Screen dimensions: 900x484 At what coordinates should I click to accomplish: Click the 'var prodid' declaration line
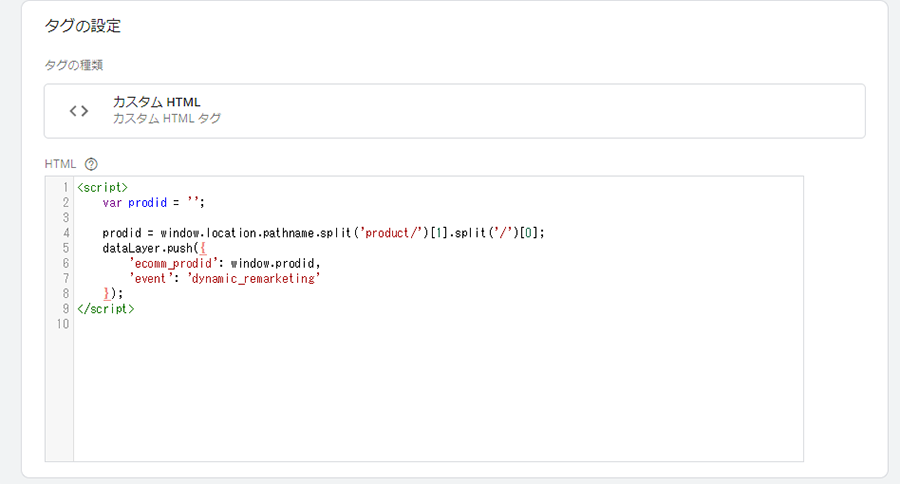[153, 203]
